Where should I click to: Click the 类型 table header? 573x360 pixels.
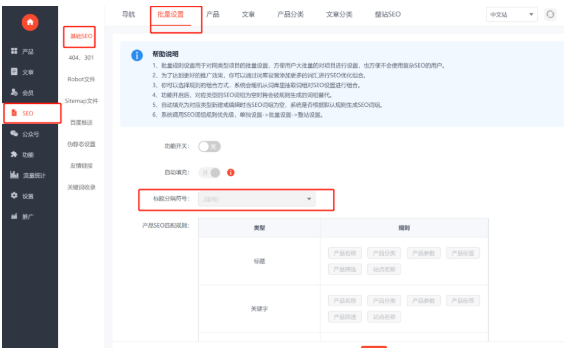click(x=259, y=228)
